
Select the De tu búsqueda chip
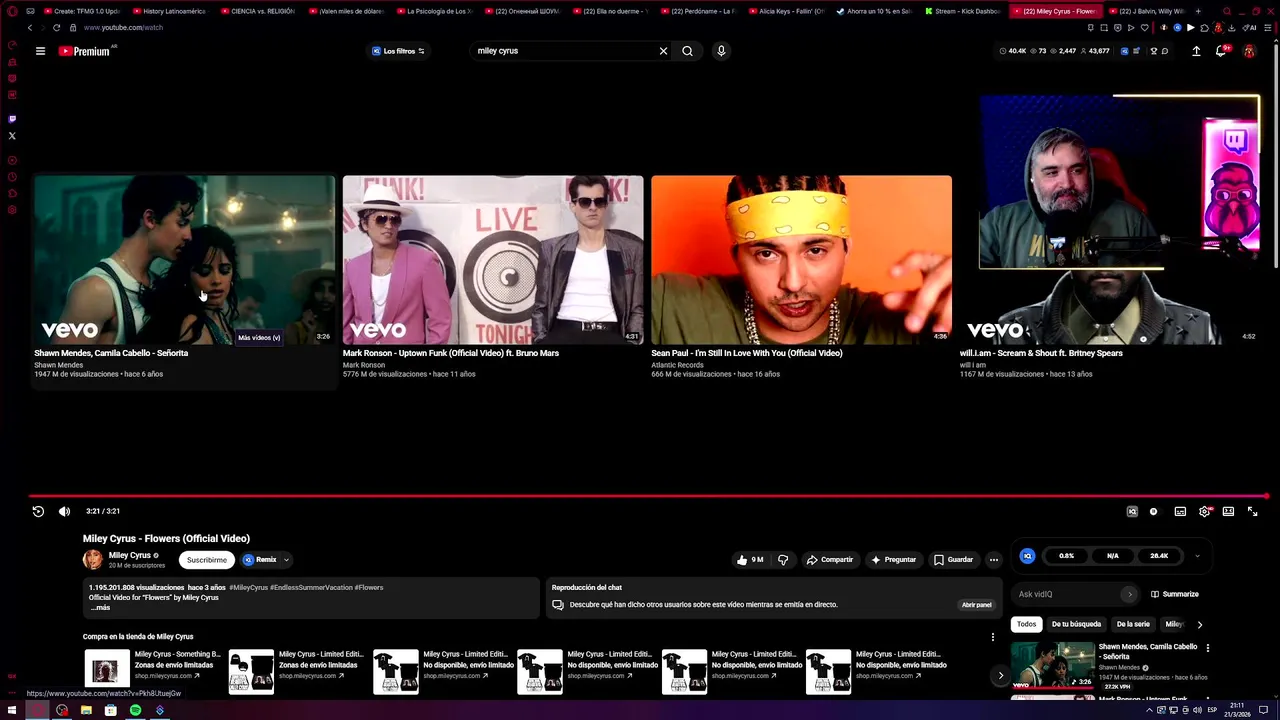coord(1076,624)
